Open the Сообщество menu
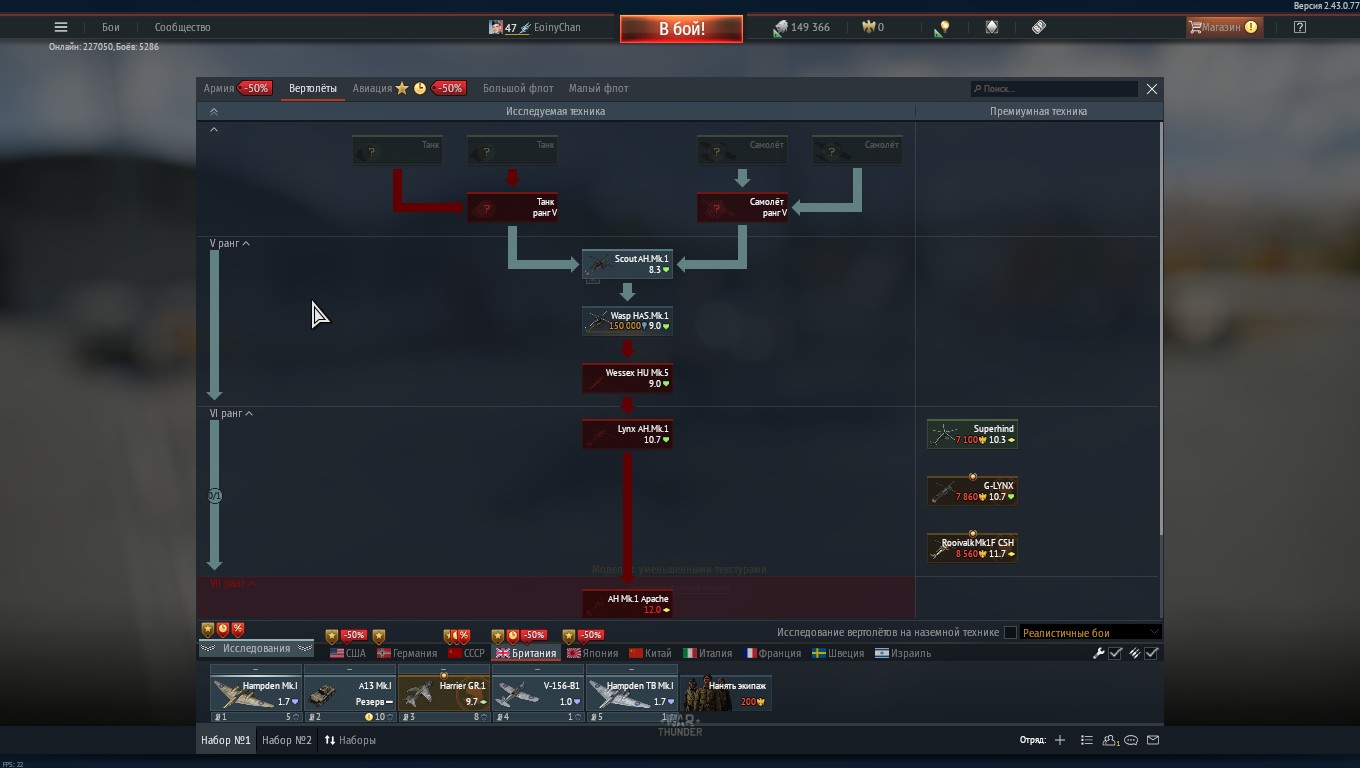The height and width of the screenshot is (768, 1360). [x=182, y=27]
